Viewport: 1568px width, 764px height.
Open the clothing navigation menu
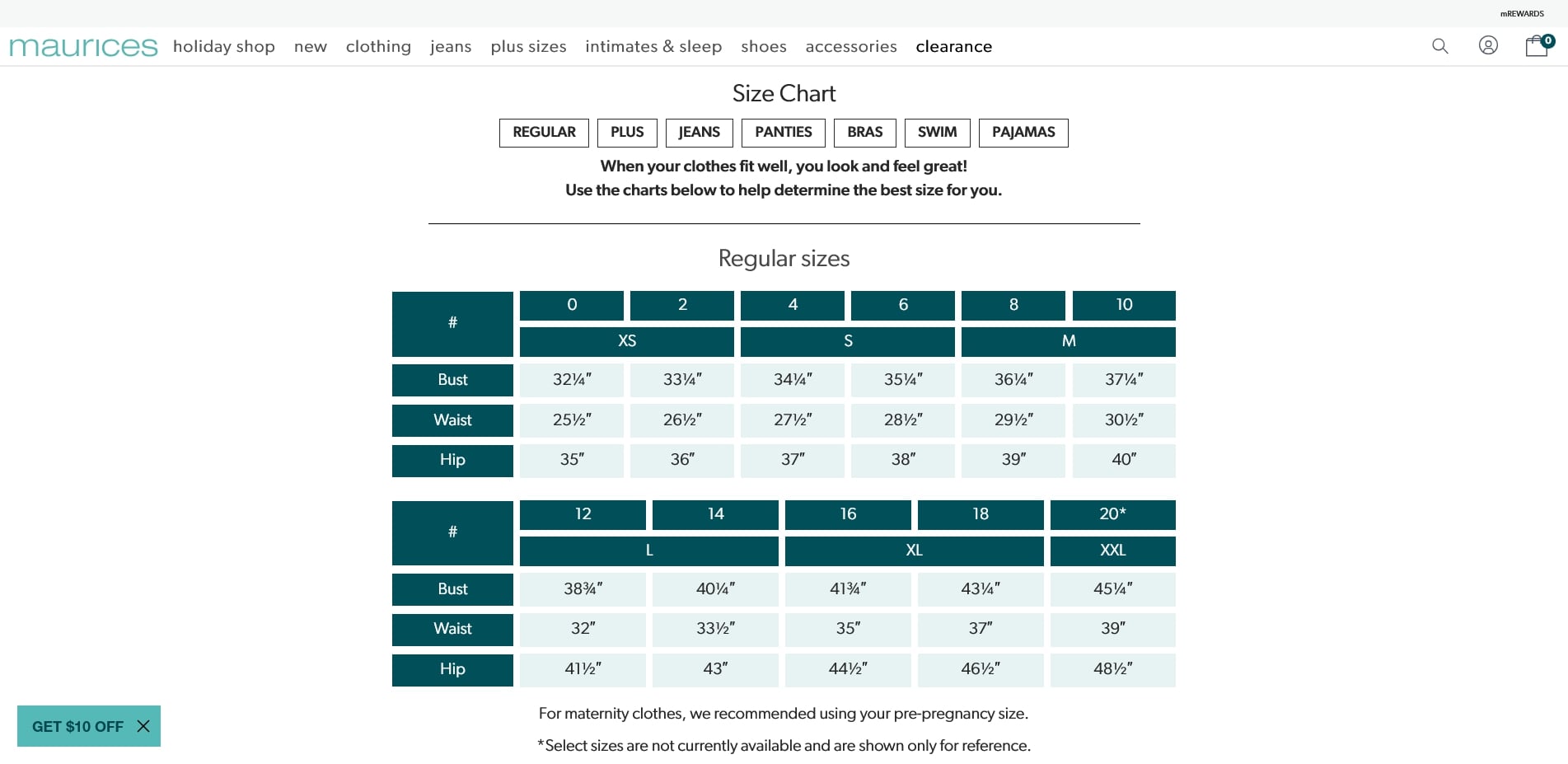(x=378, y=47)
